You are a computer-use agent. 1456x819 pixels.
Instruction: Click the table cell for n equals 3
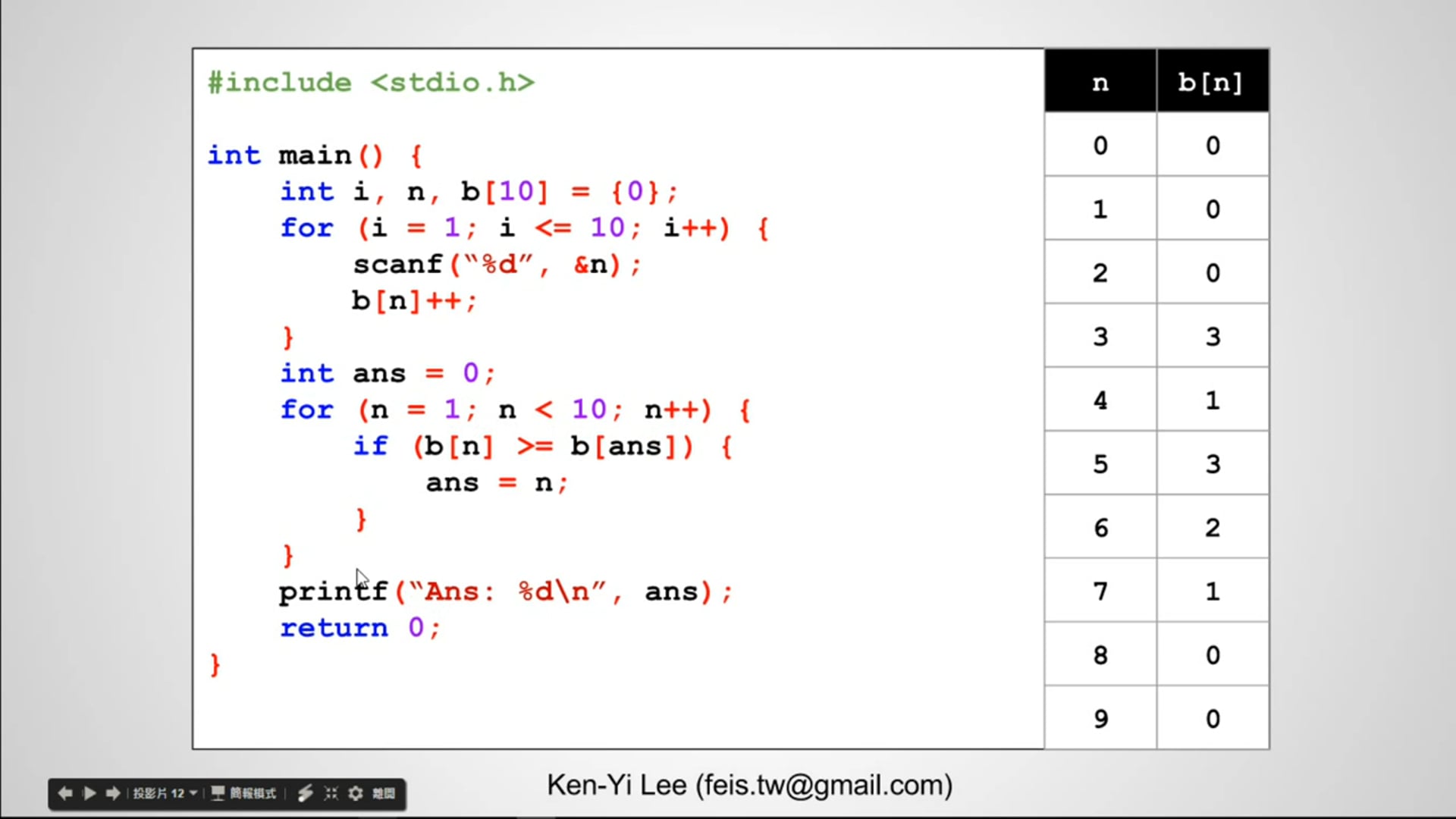1100,336
